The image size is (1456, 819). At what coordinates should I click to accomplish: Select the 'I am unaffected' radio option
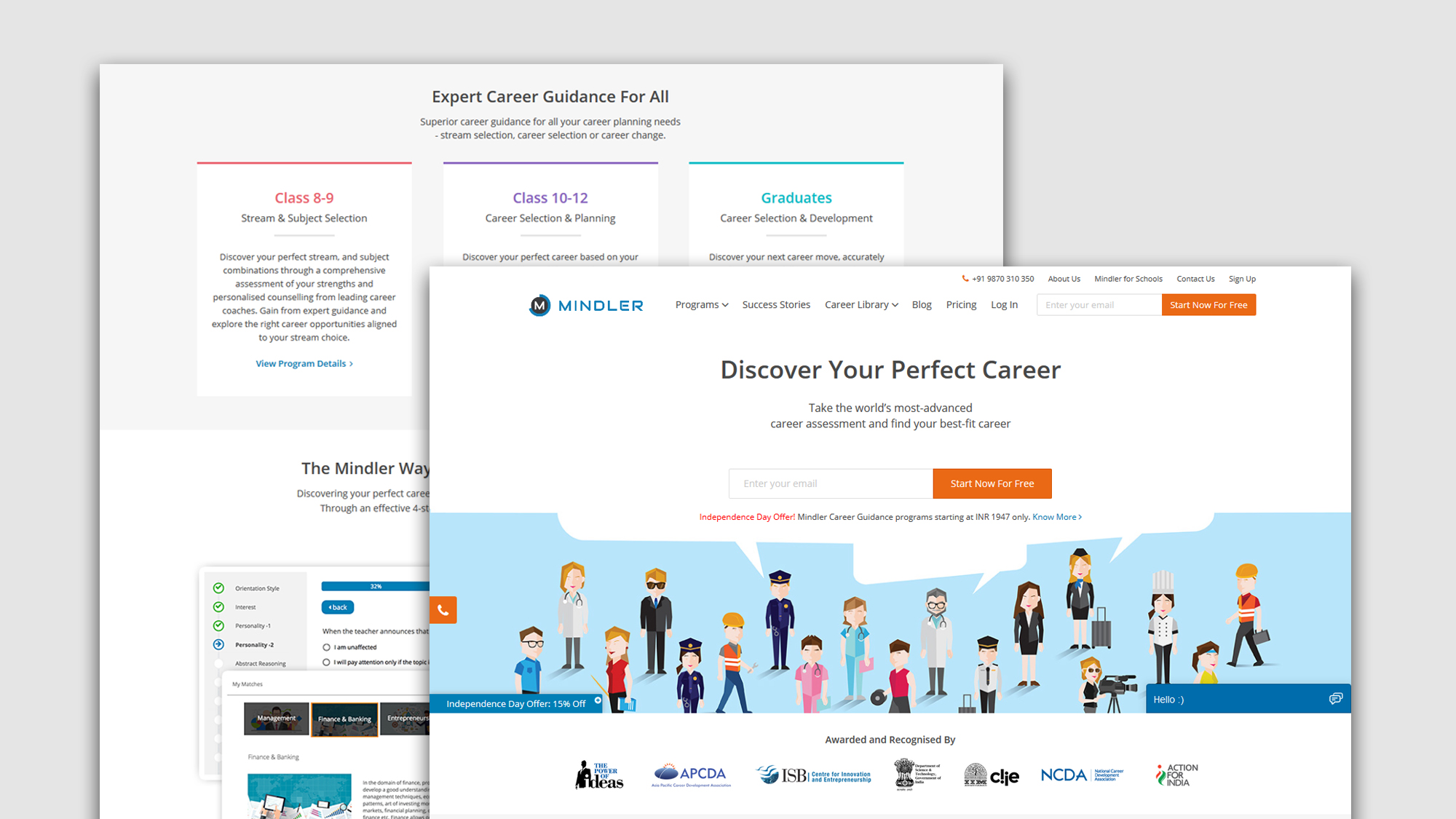point(326,647)
